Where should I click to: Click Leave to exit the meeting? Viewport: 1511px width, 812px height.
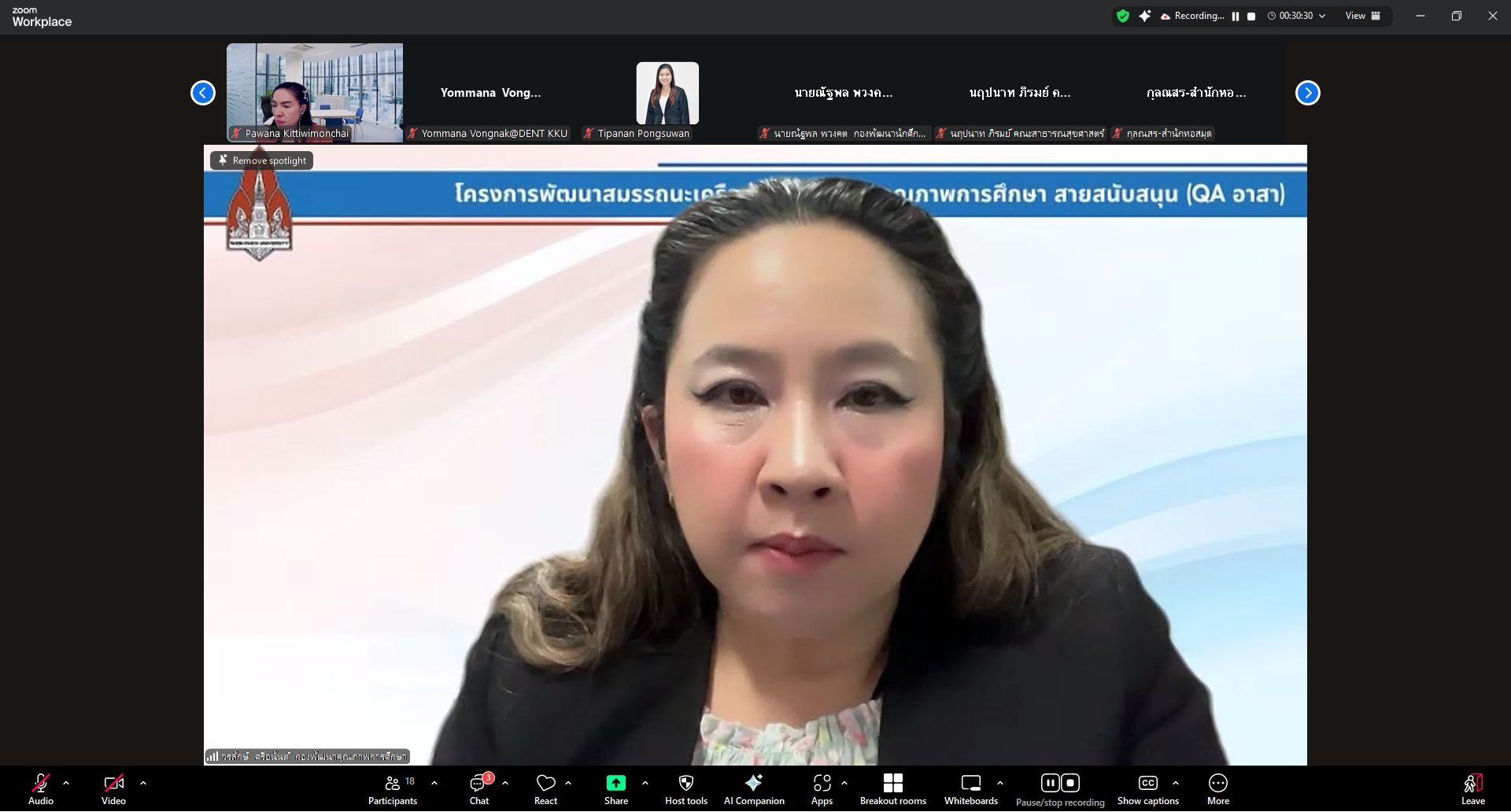point(1472,789)
